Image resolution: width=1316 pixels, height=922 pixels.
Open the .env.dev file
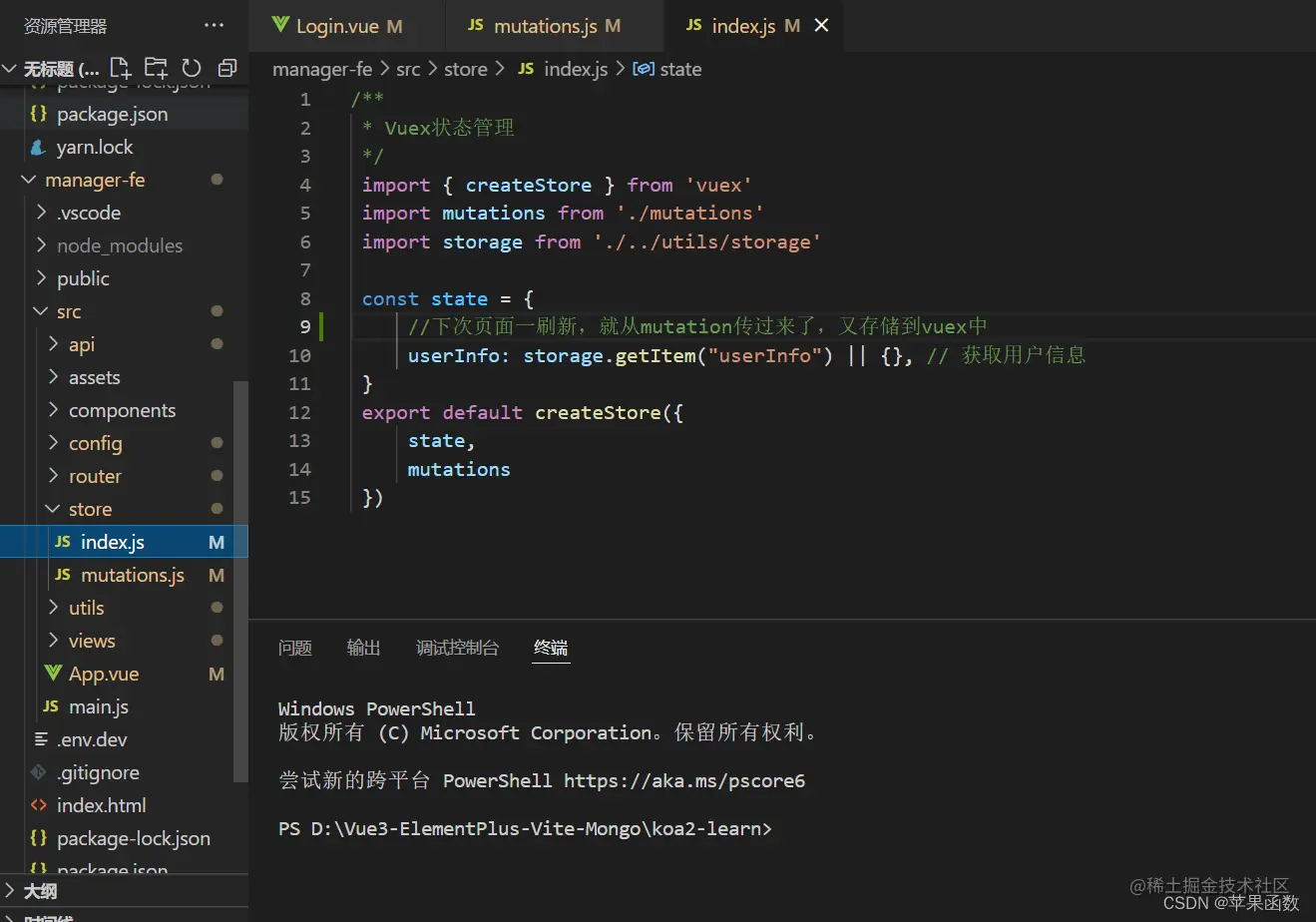pos(124,739)
